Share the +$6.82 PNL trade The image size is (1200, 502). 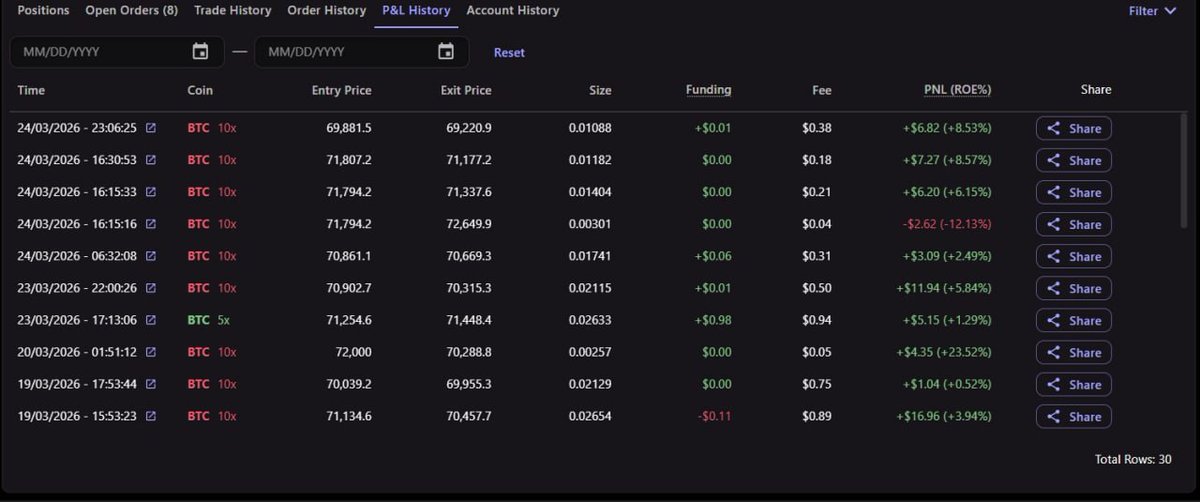[1074, 128]
